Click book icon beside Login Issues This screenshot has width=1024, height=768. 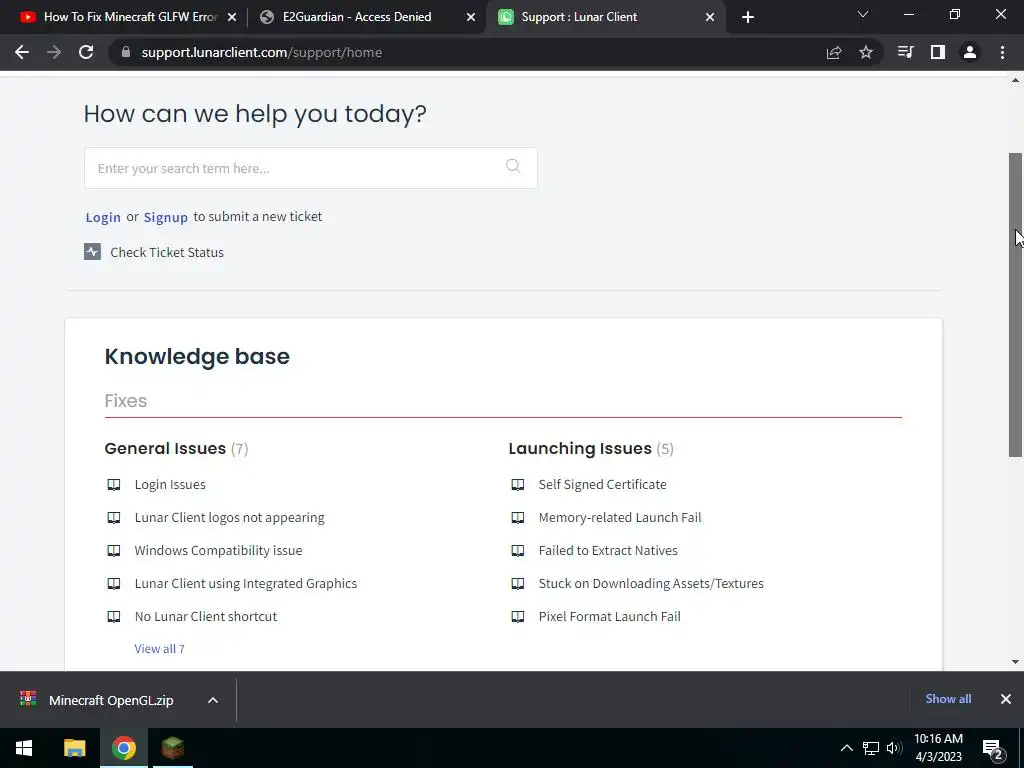tap(114, 485)
